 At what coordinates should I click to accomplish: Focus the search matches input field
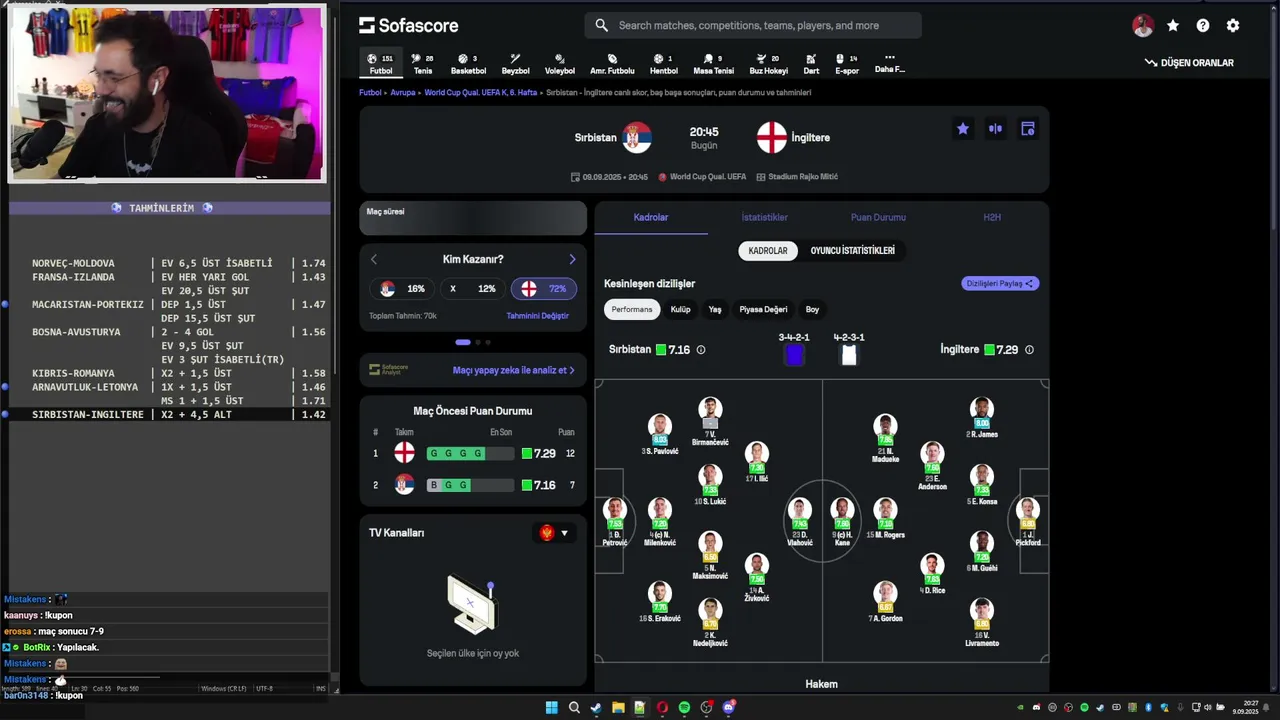pos(753,26)
